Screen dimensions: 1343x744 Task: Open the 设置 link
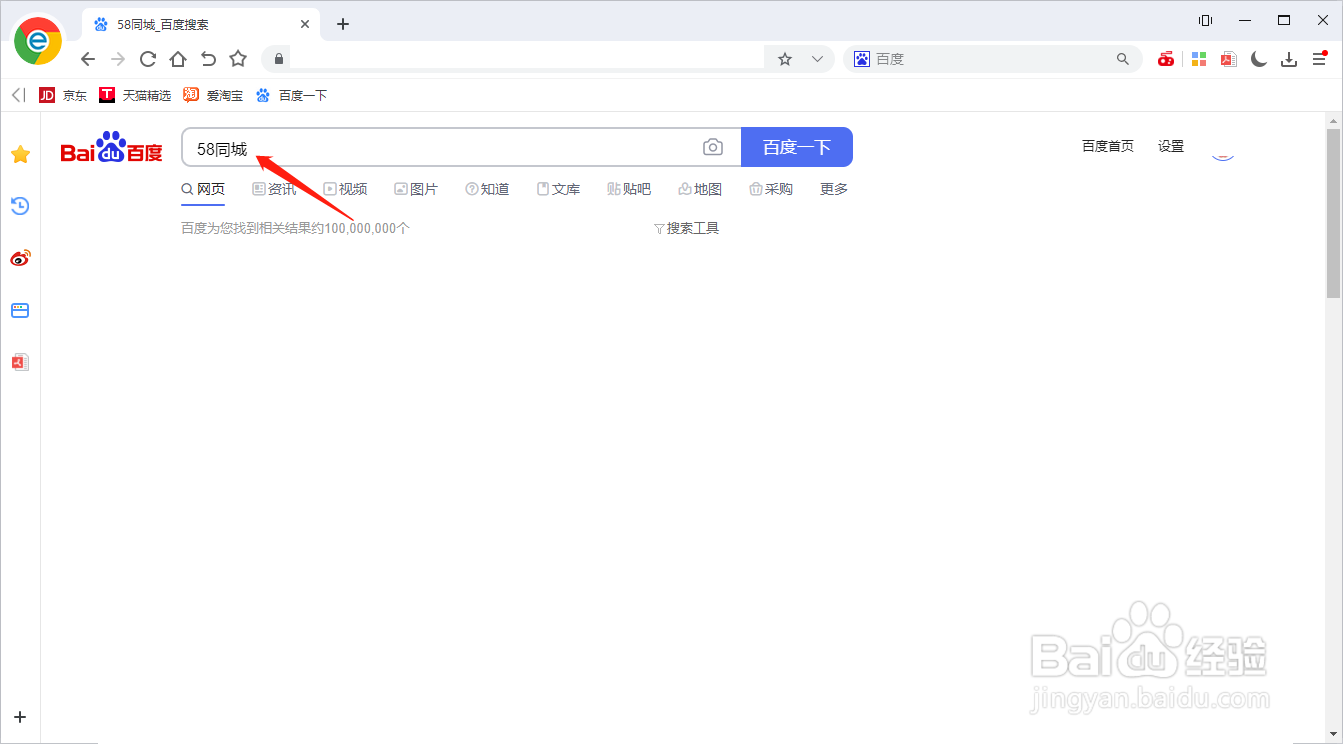[x=1171, y=146]
